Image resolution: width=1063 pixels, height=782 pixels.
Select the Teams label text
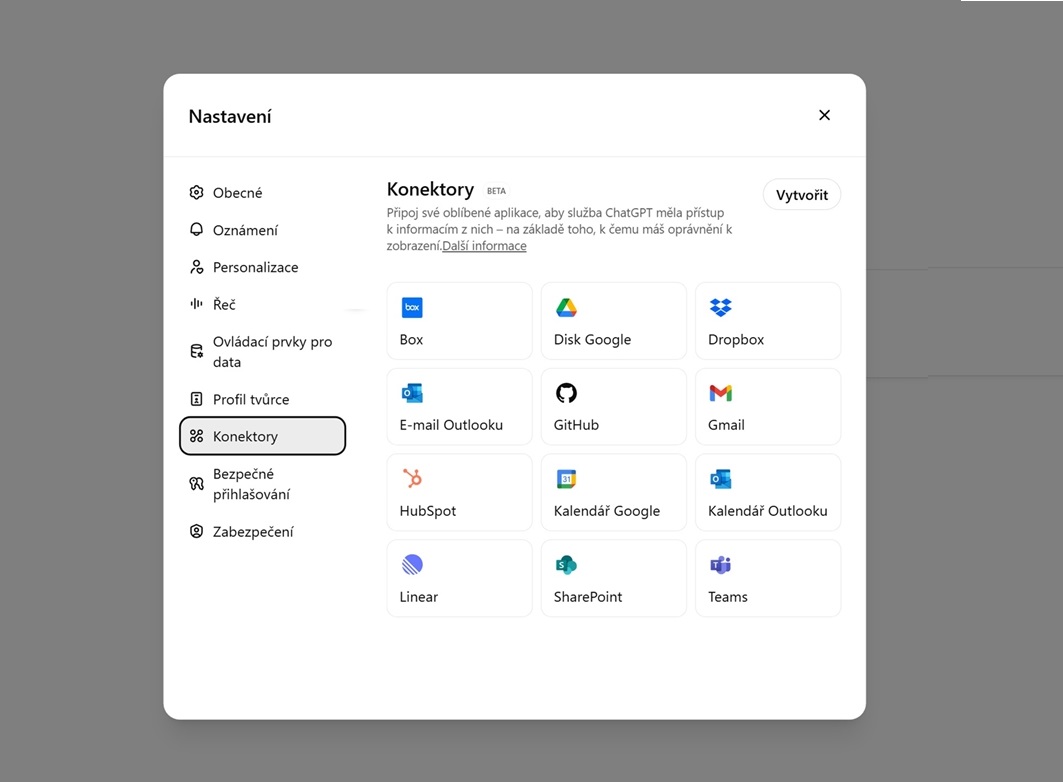coord(728,597)
